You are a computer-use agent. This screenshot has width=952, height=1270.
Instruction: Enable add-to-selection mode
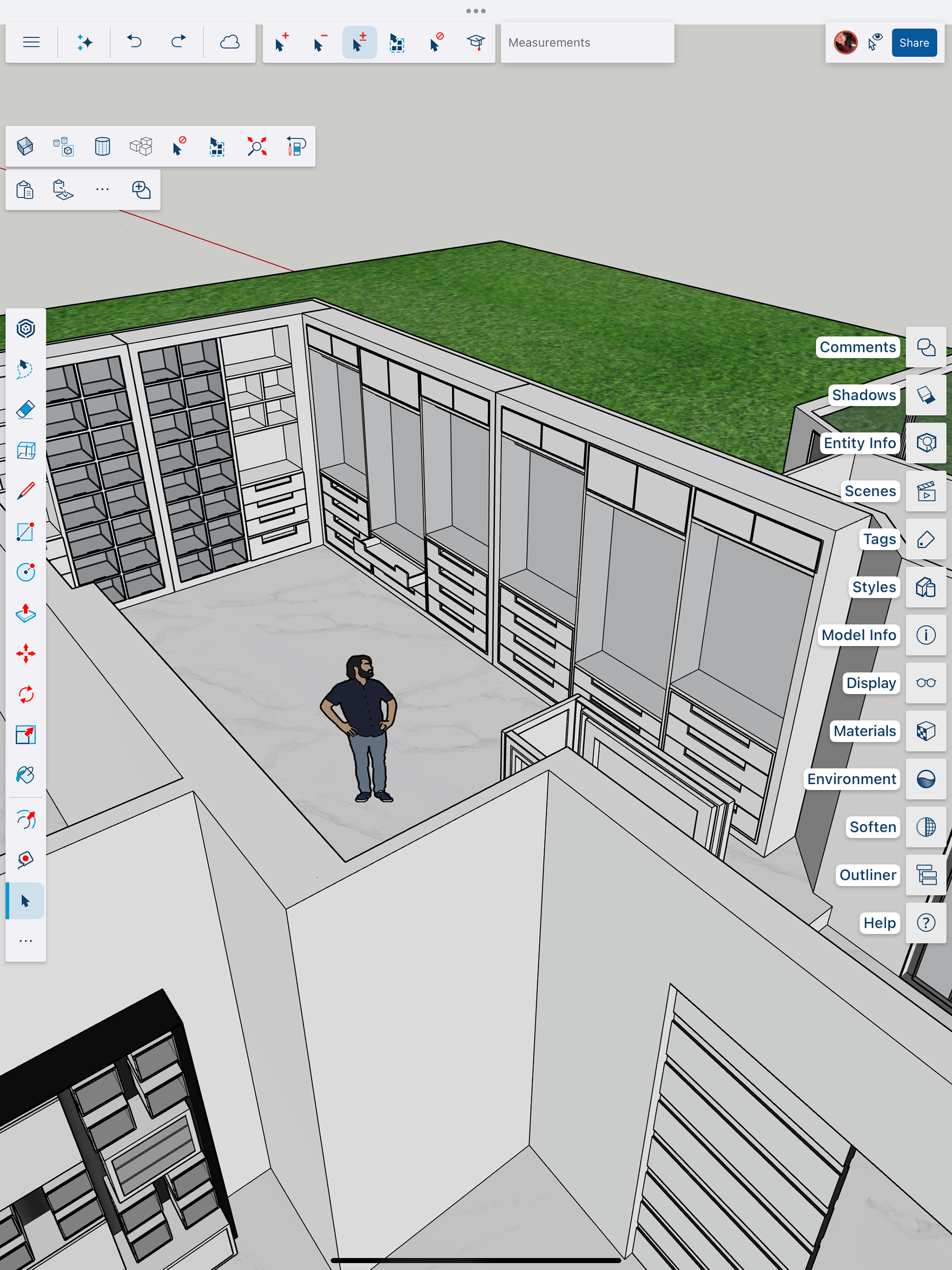(281, 43)
